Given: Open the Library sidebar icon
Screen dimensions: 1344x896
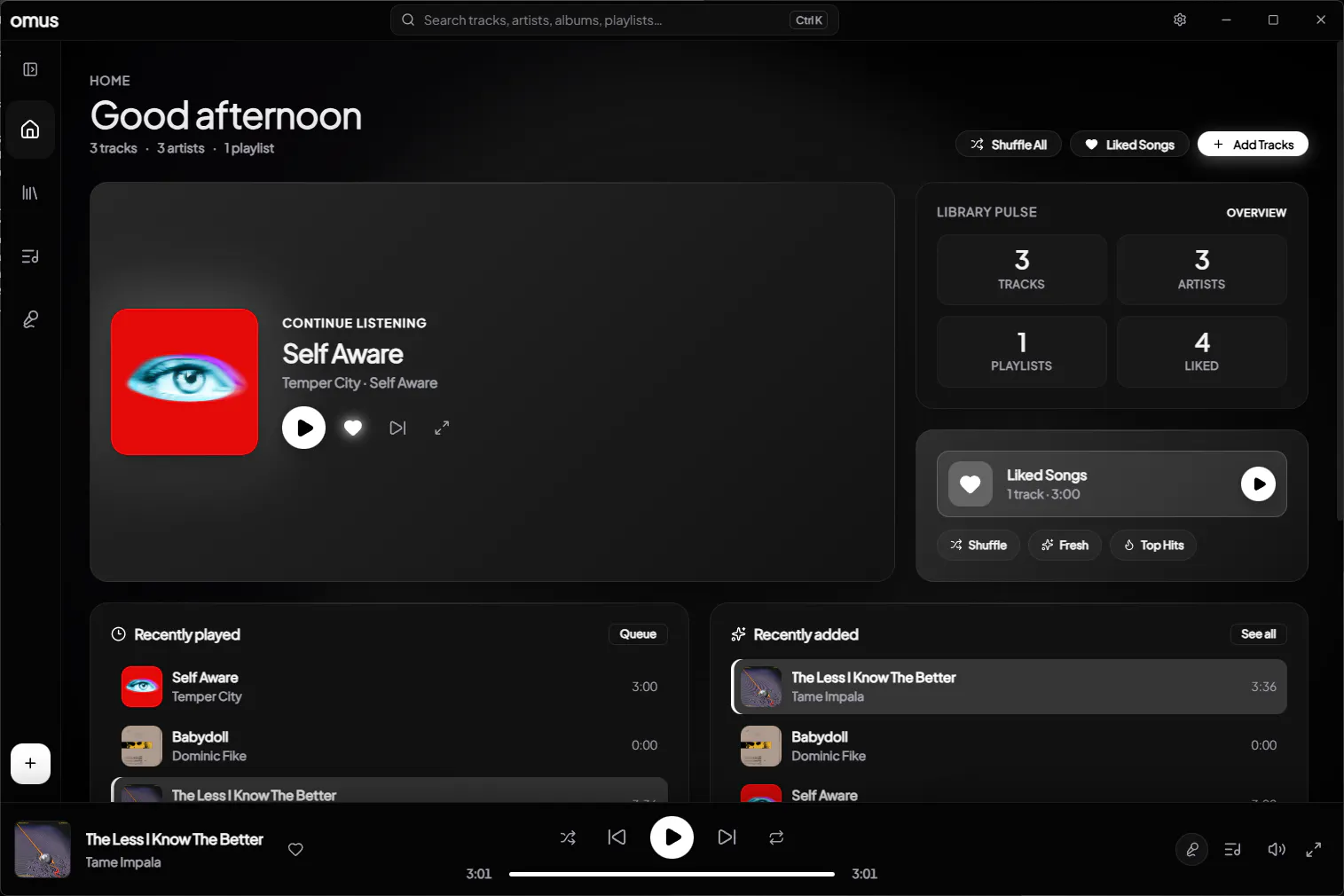Looking at the screenshot, I should tap(30, 193).
